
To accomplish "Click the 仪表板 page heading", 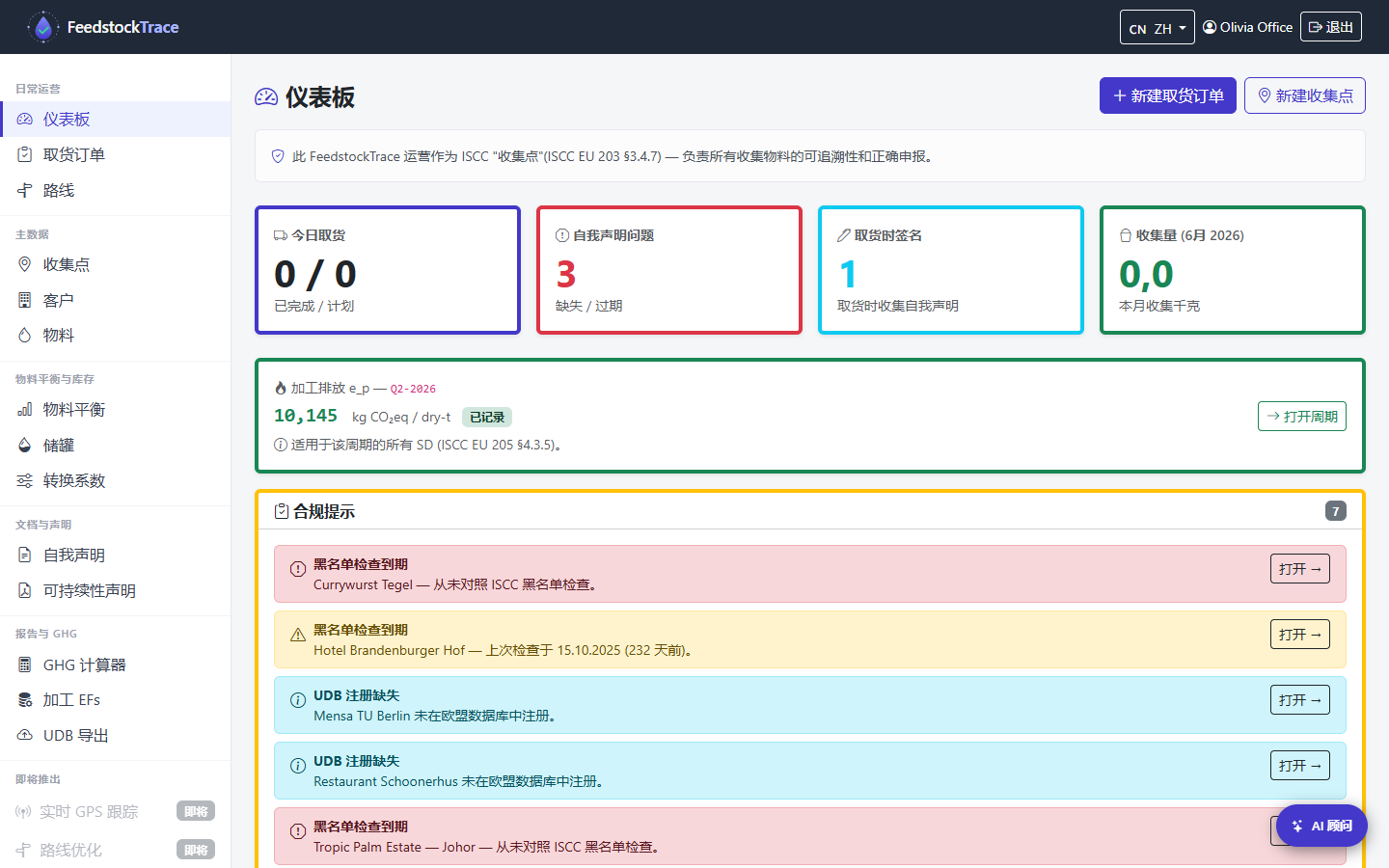I will click(x=320, y=96).
